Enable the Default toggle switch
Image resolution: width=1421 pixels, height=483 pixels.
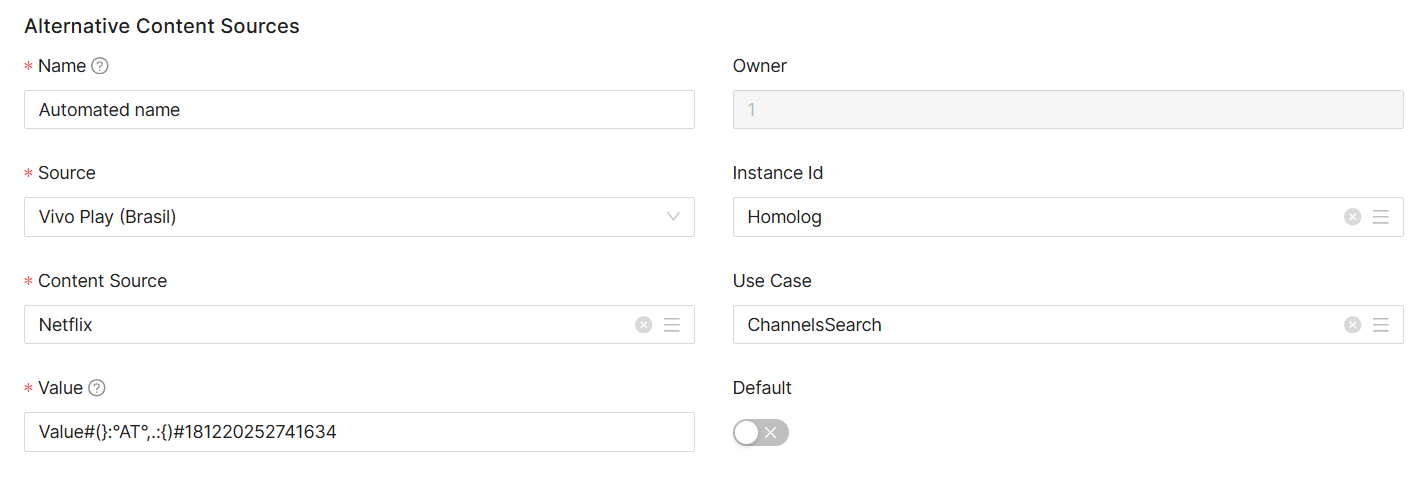(x=760, y=432)
